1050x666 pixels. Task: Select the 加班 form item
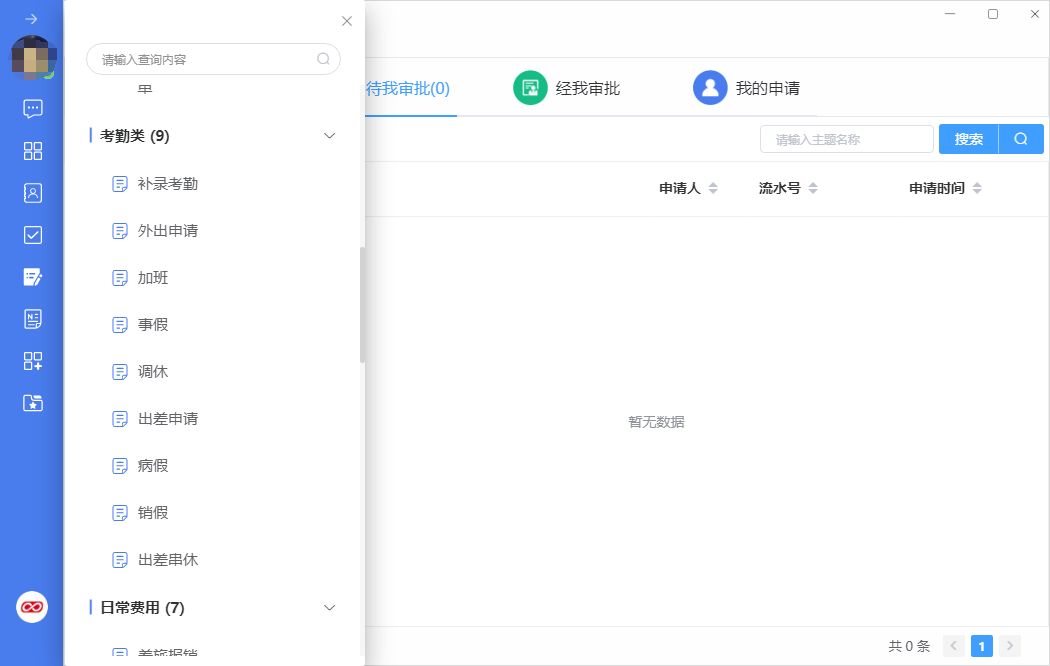pyautogui.click(x=153, y=278)
